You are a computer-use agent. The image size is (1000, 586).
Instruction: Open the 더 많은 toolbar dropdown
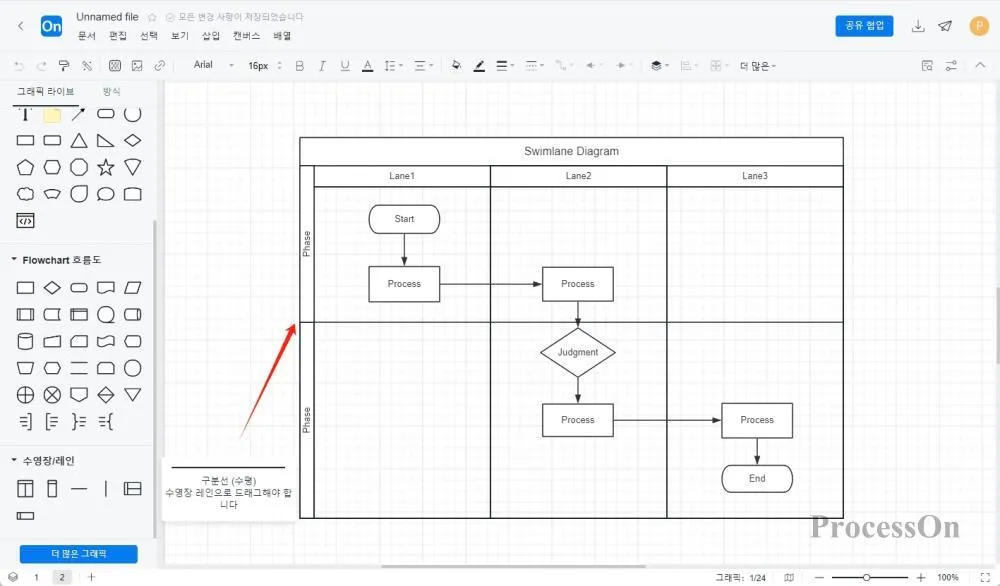tap(757, 66)
